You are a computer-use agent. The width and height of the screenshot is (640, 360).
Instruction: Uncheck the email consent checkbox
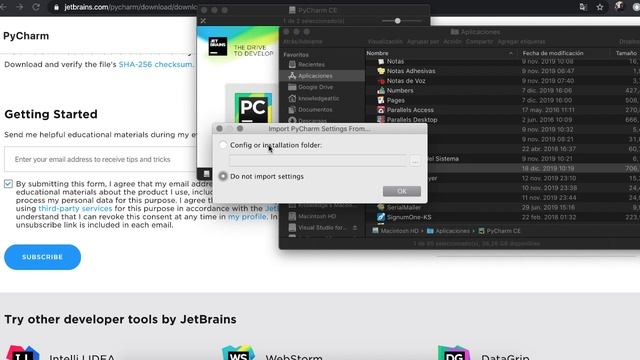(x=9, y=184)
